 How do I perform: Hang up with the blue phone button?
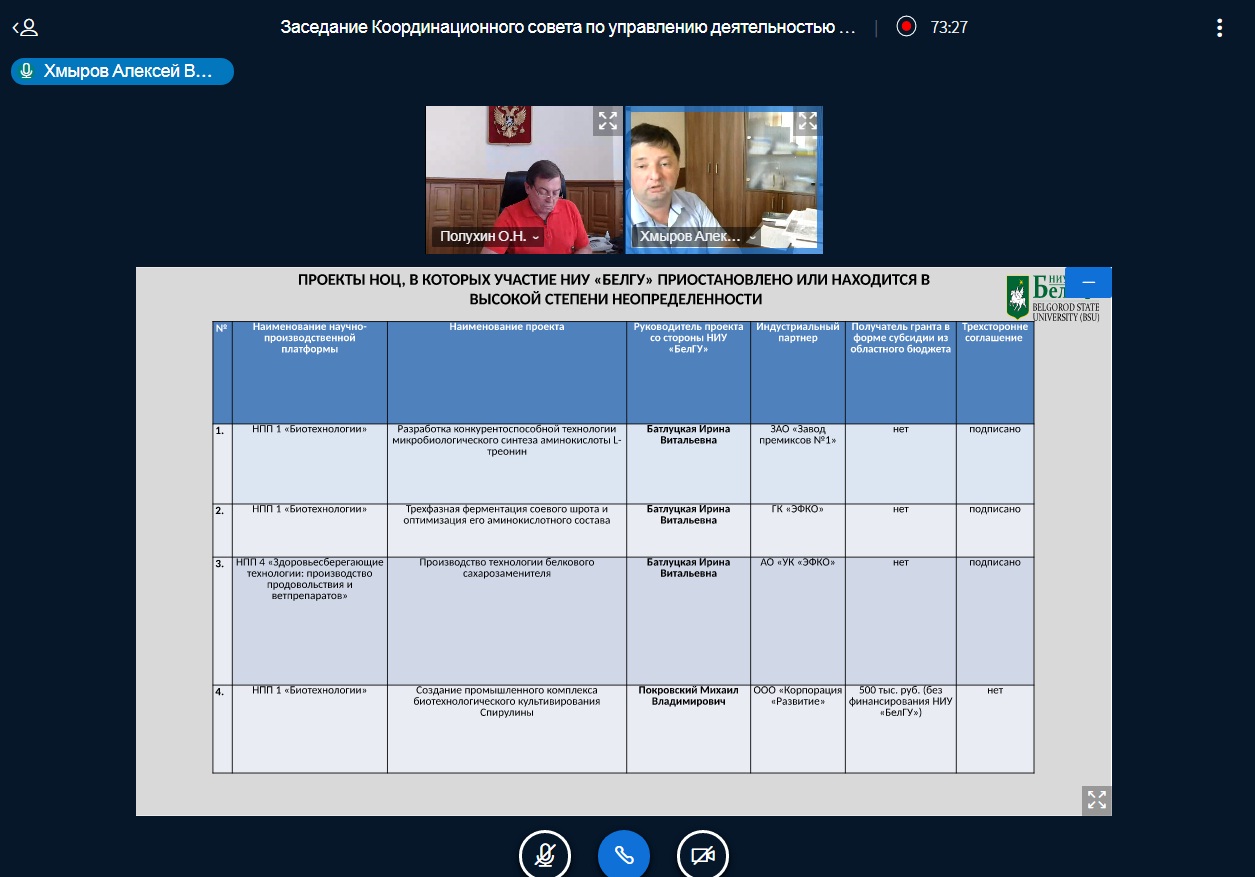[x=623, y=855]
